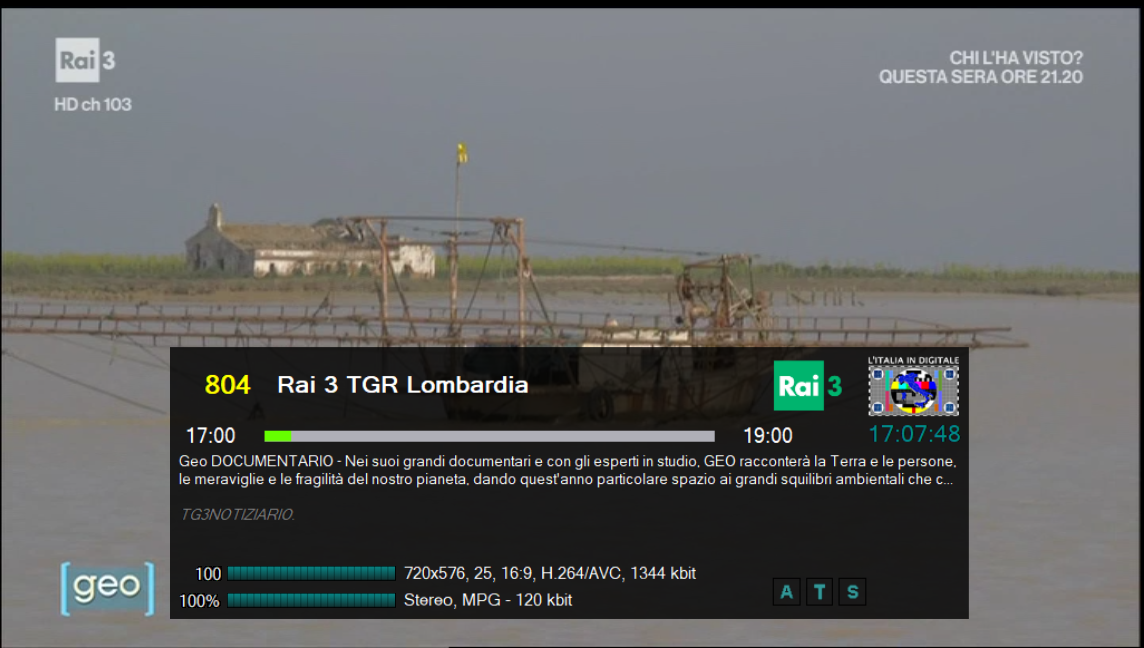Select the next program TG3NOTIZIARIO
Screen dimensions: 1144x648
pos(237,514)
